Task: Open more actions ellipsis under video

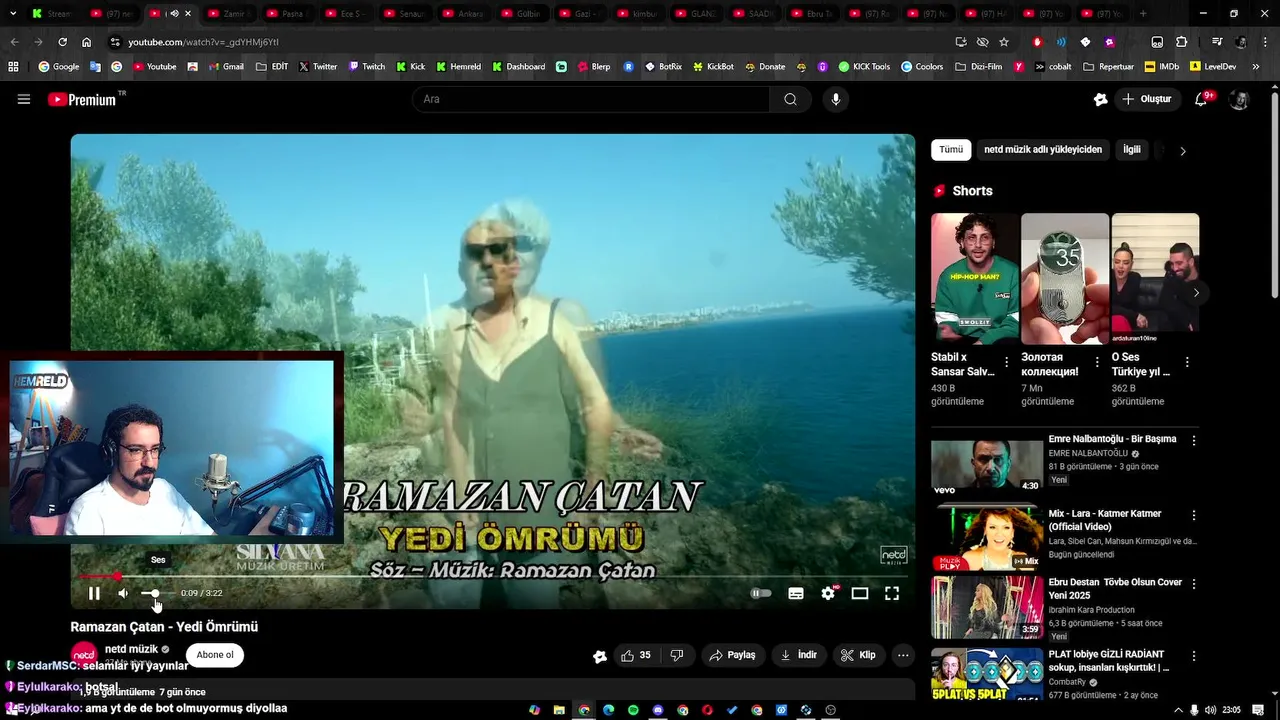Action: click(903, 655)
